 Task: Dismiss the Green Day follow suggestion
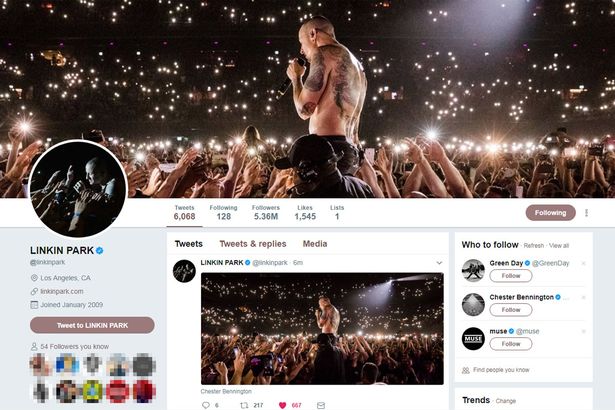pos(583,263)
